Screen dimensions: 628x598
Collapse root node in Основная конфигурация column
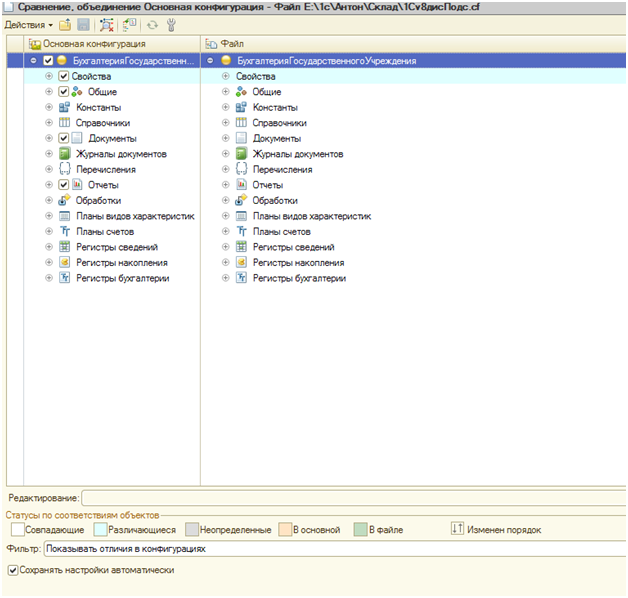point(34,60)
